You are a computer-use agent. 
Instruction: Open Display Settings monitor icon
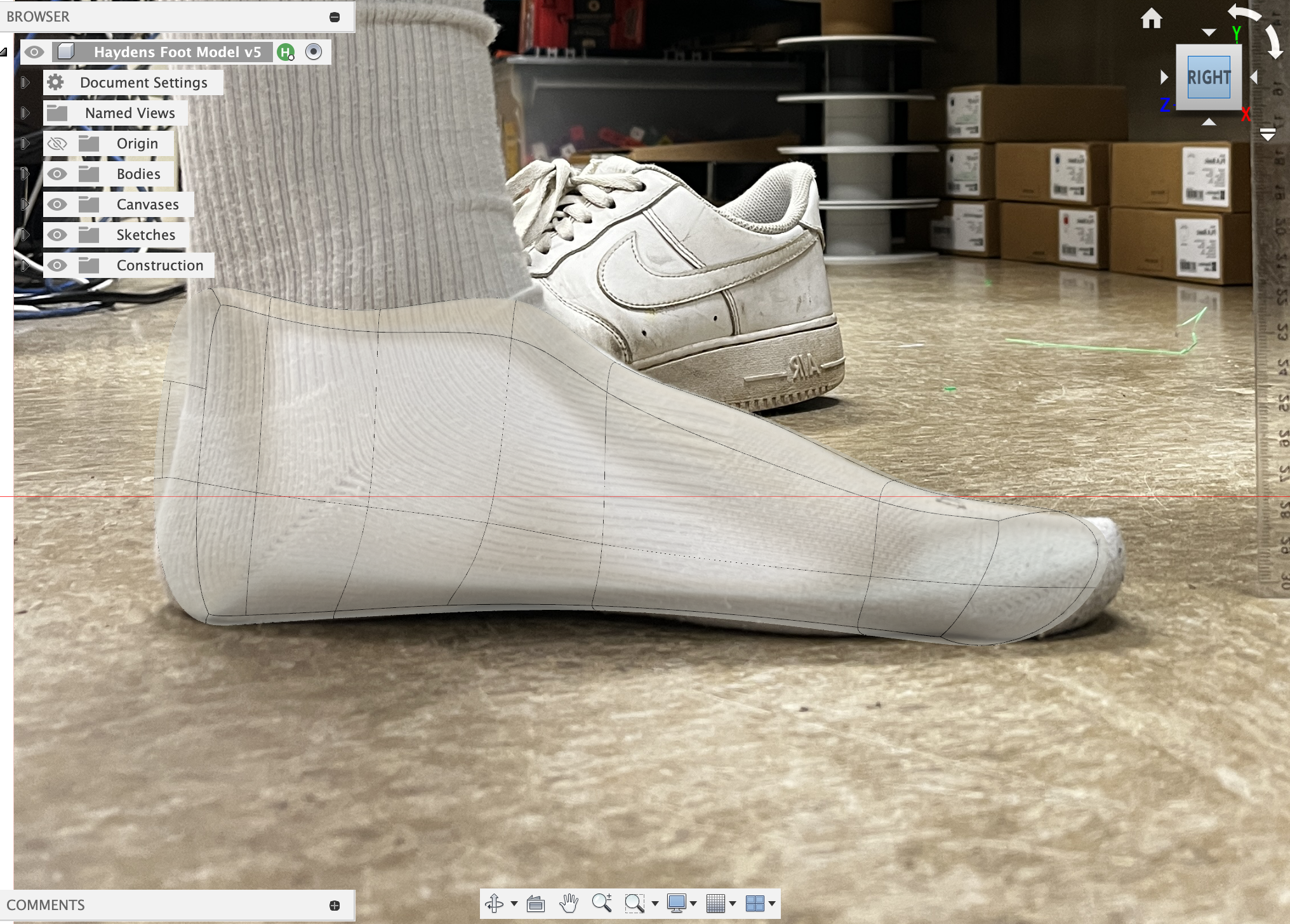pyautogui.click(x=677, y=903)
